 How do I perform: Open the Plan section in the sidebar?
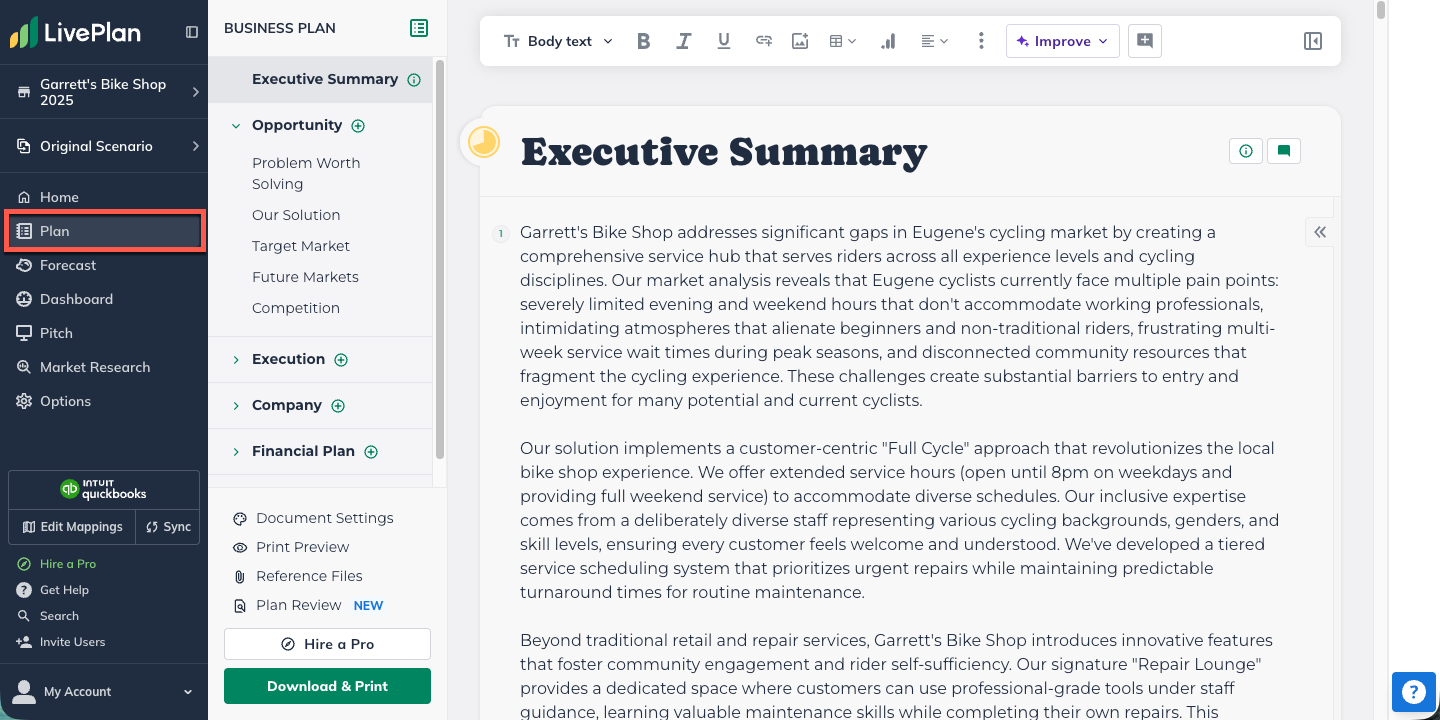click(104, 231)
